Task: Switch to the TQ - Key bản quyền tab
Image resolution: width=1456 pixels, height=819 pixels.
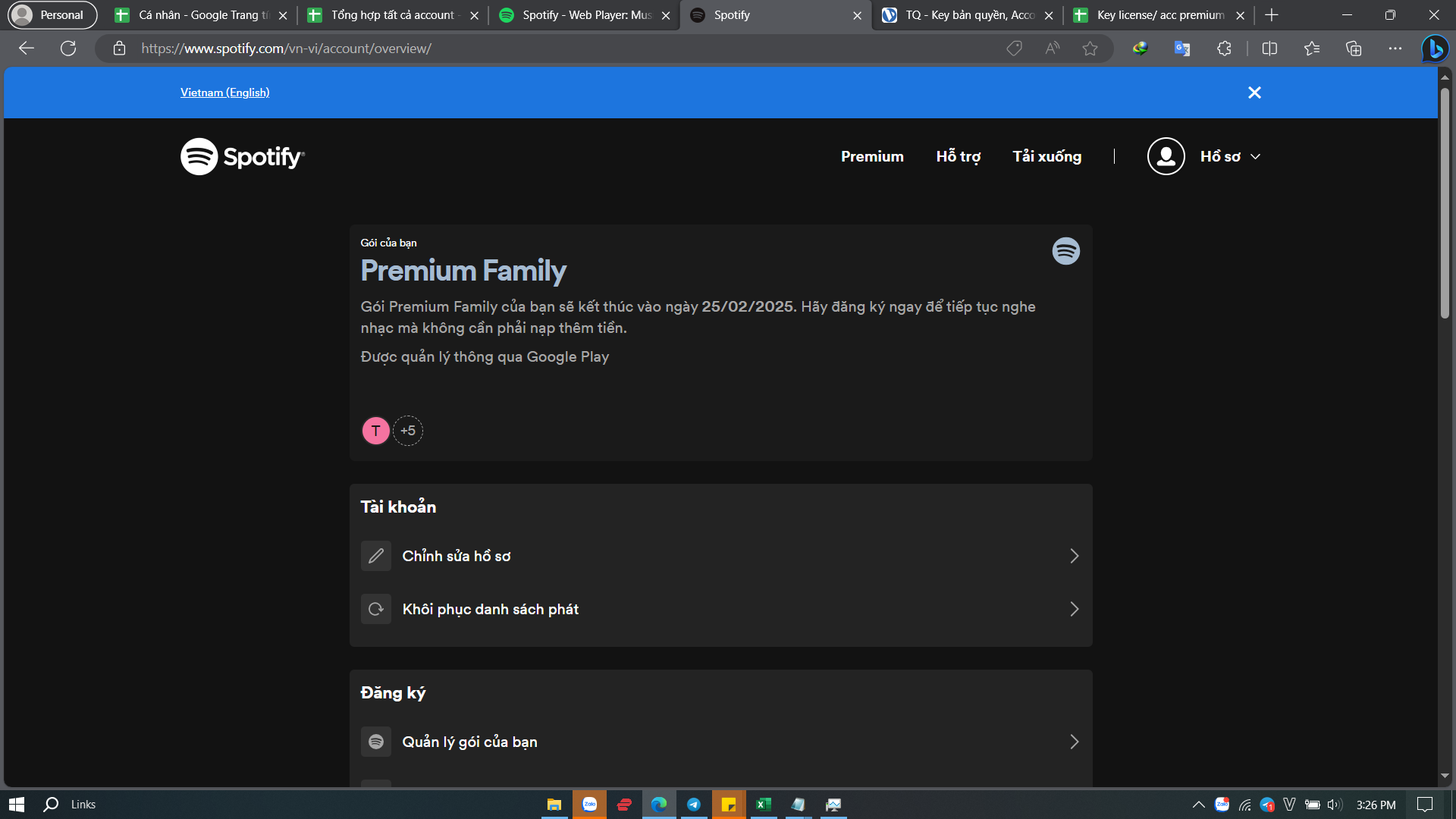Action: pyautogui.click(x=968, y=15)
